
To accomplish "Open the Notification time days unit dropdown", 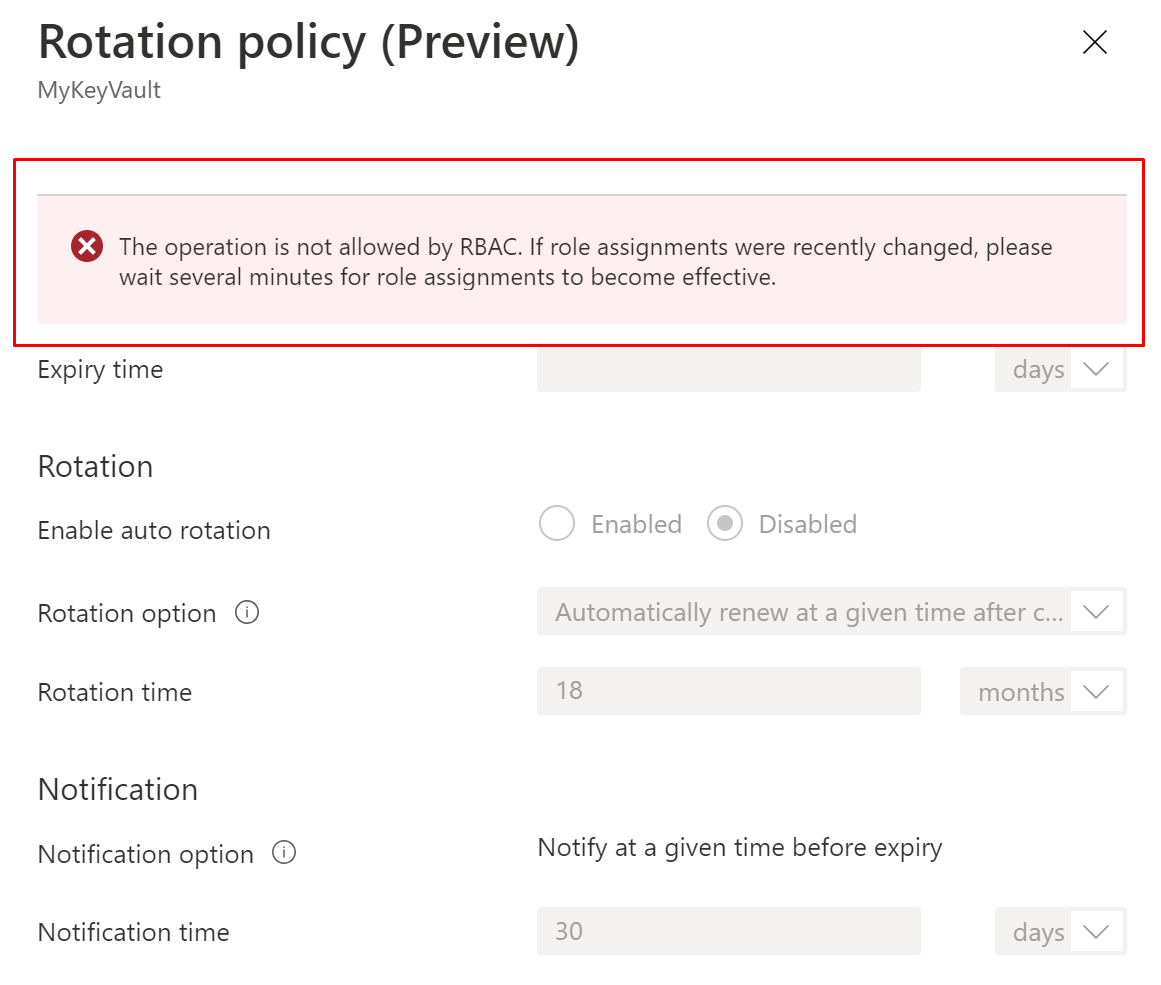I will 1060,932.
